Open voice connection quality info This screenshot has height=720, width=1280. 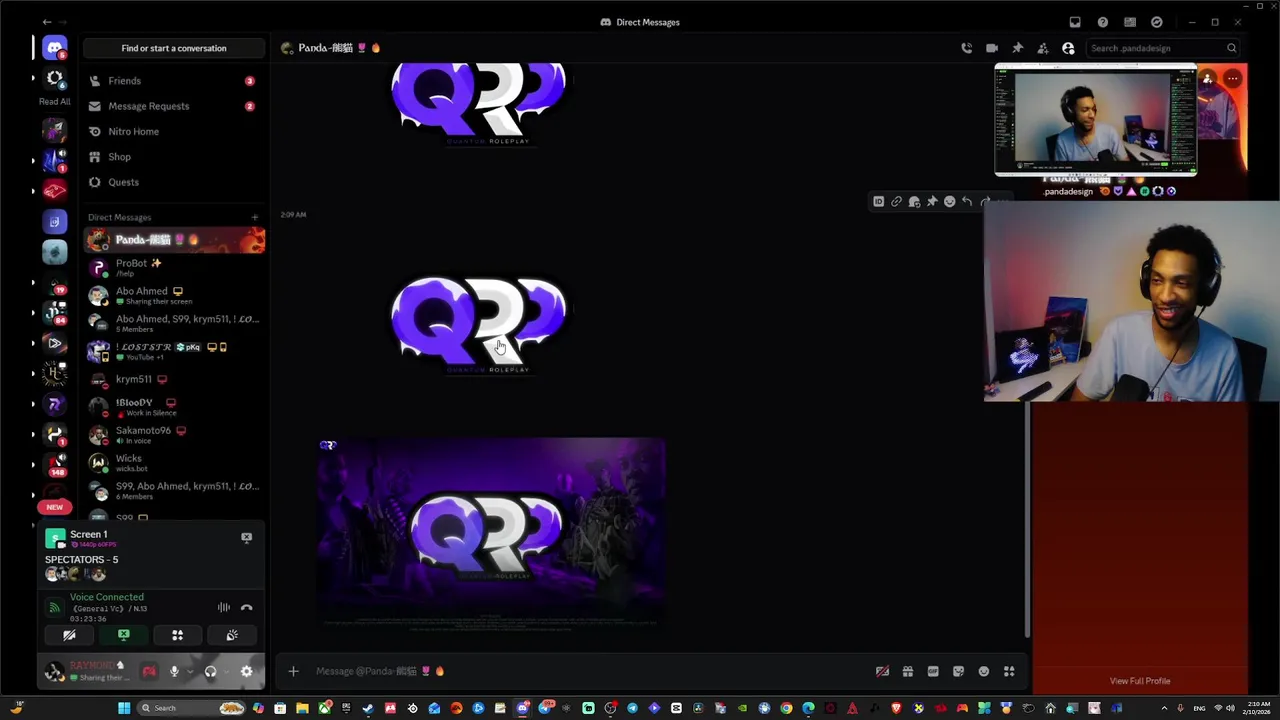coord(55,607)
